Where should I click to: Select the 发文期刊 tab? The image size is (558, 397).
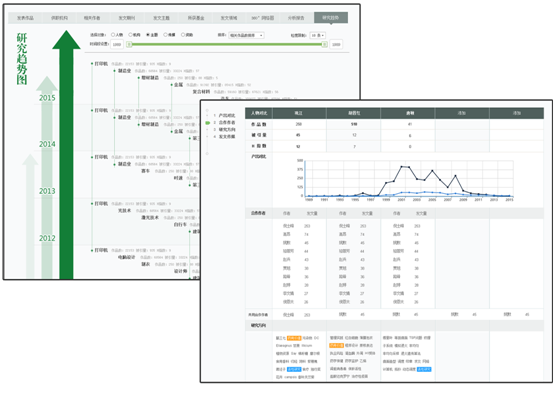[127, 18]
